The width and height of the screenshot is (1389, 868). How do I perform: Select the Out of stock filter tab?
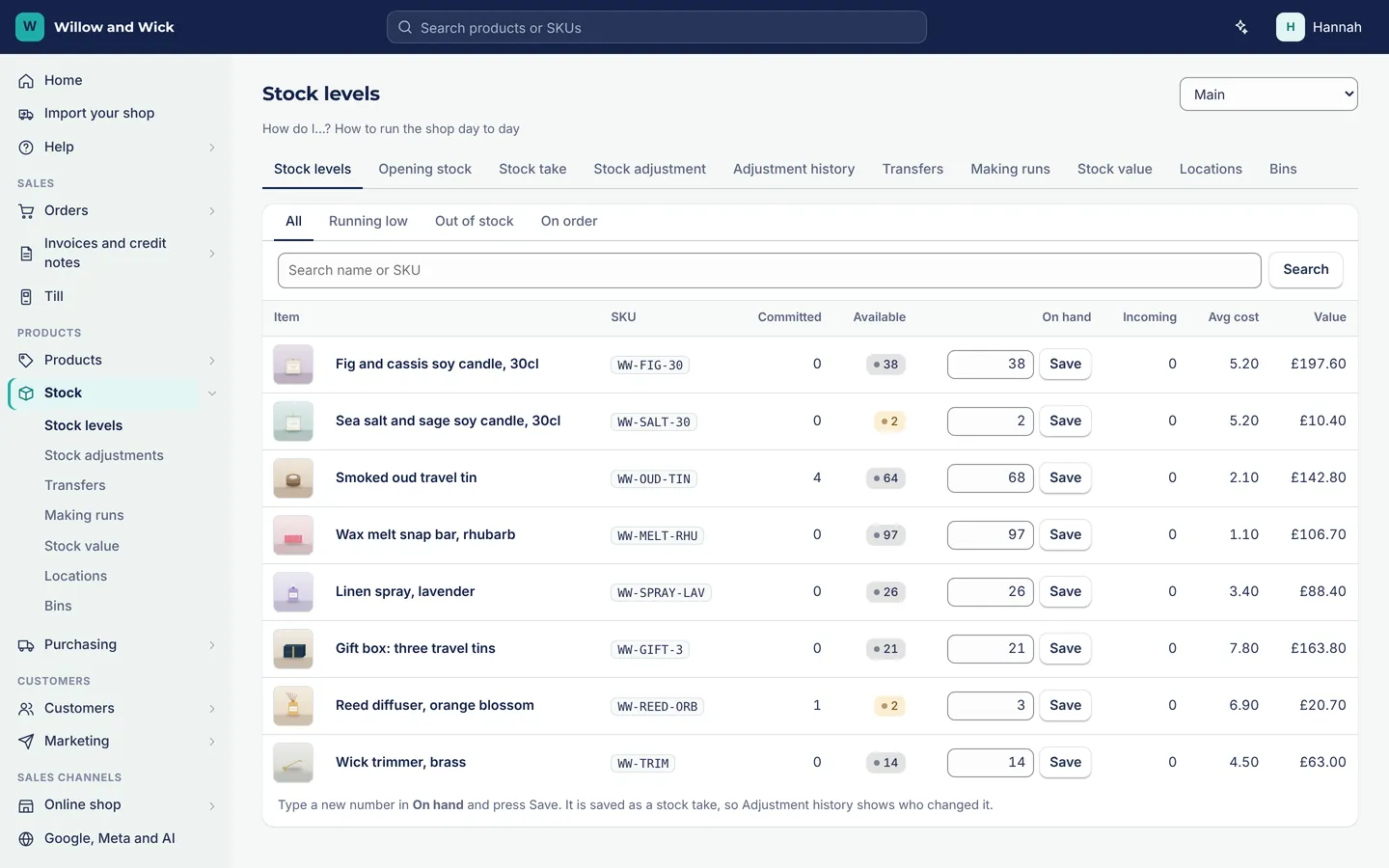click(x=475, y=221)
